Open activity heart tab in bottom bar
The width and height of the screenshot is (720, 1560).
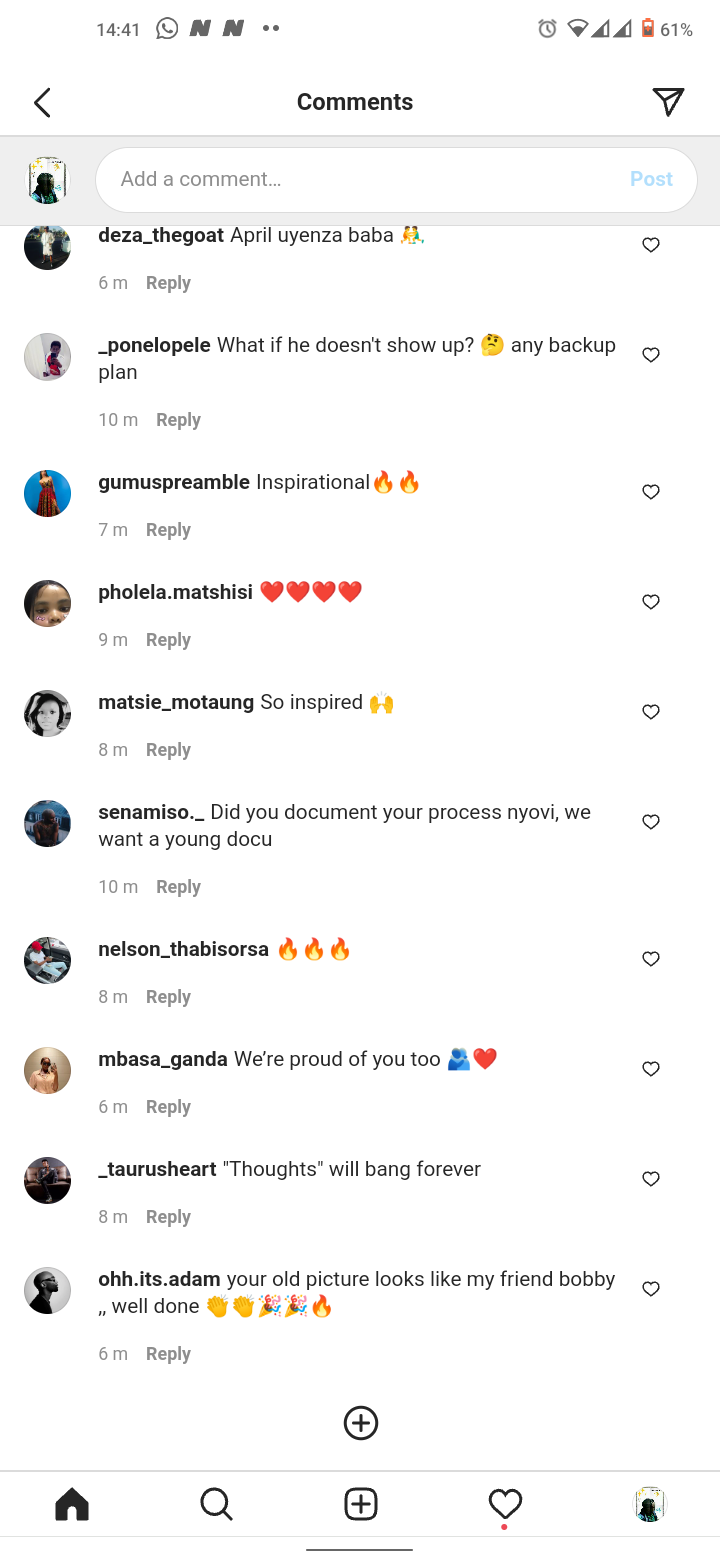pyautogui.click(x=505, y=1504)
